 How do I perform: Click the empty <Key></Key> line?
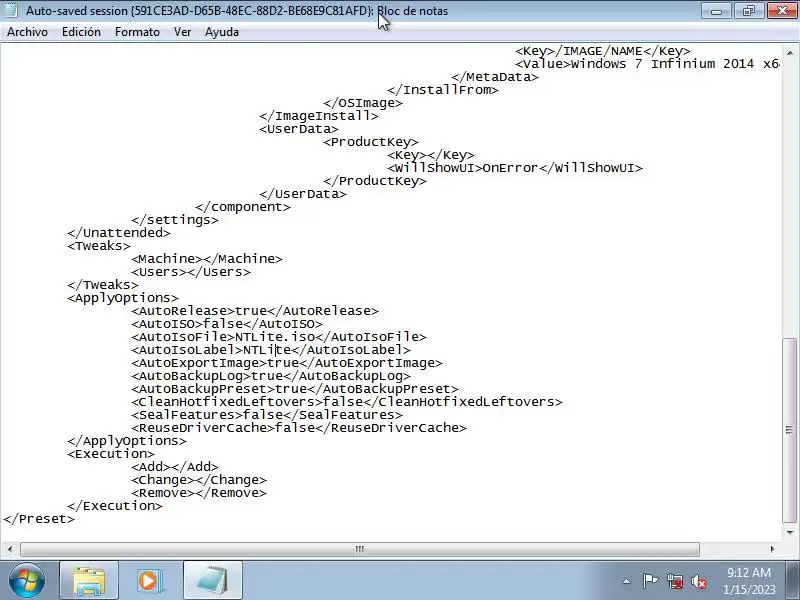tap(431, 155)
